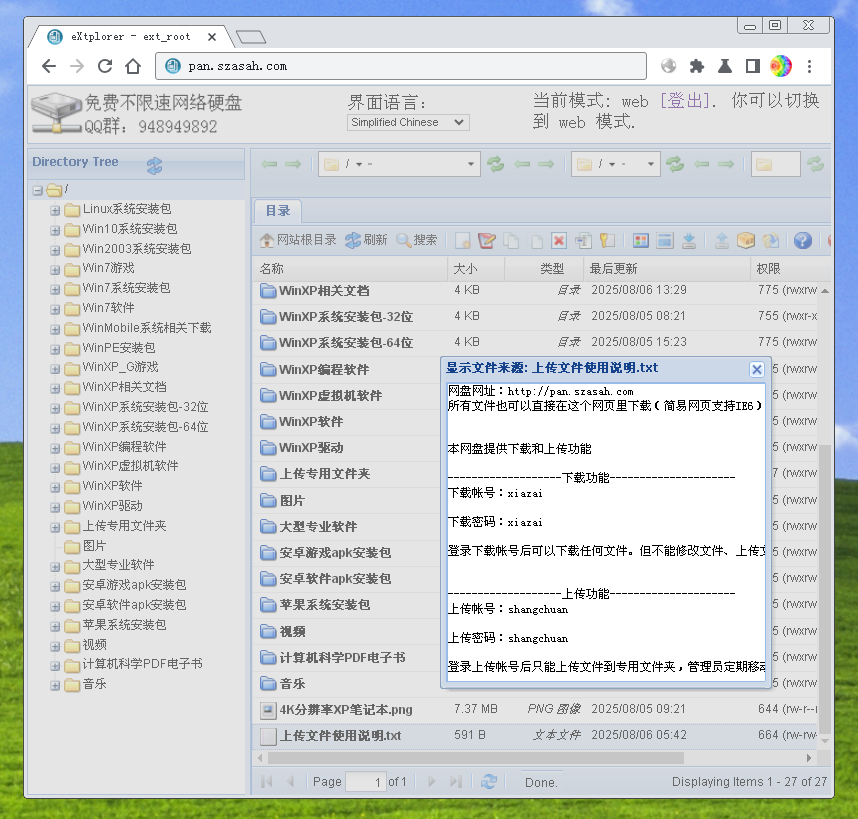Screen dimensions: 858x819
Task: Expand the 上传专用文件夹 tree node
Action: (x=55, y=527)
